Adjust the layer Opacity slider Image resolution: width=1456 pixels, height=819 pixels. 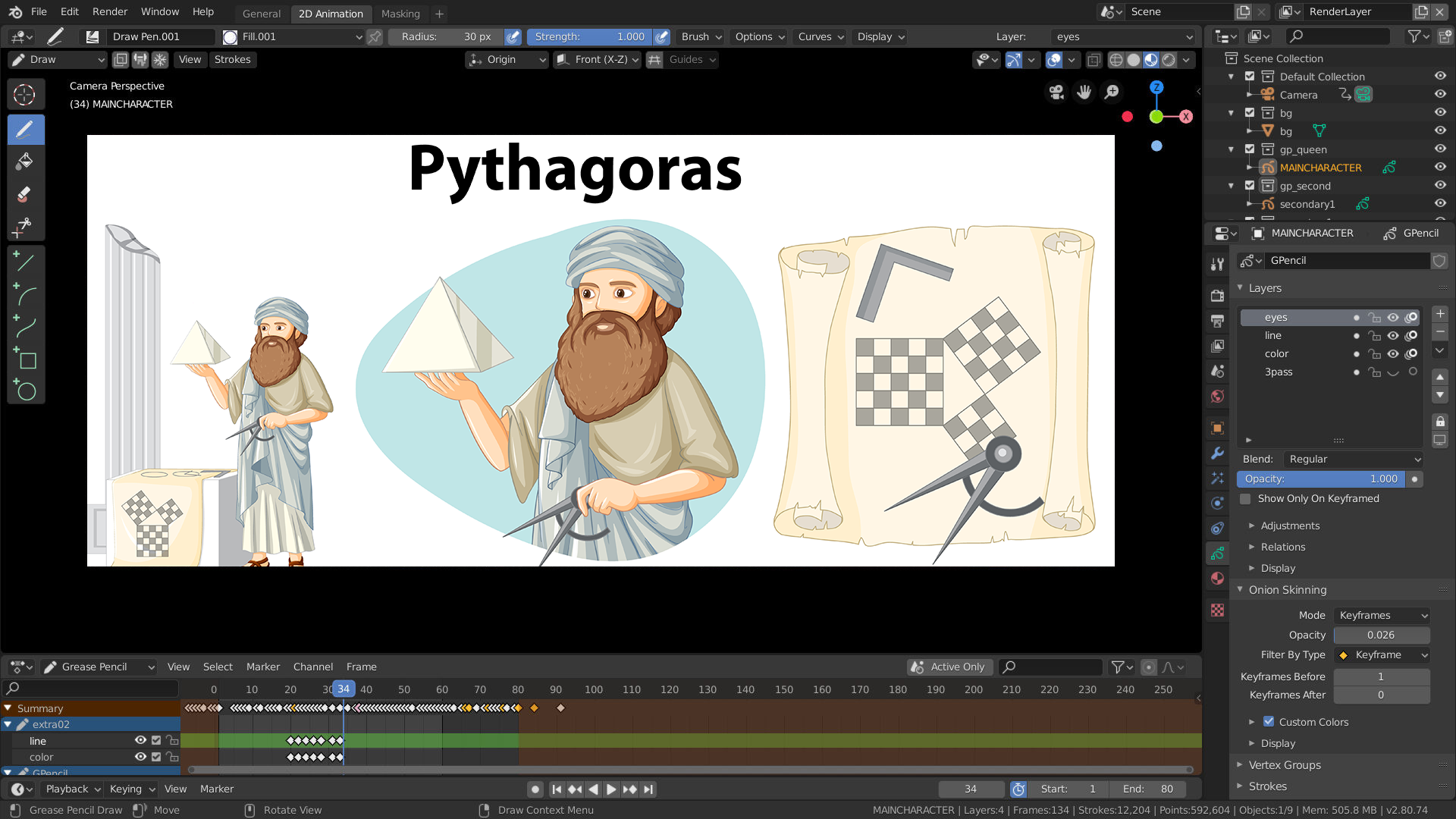click(x=1320, y=479)
